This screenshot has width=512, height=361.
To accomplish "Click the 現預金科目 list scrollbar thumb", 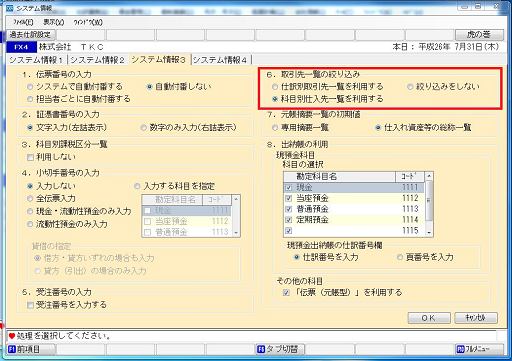I will pyautogui.click(x=429, y=200).
